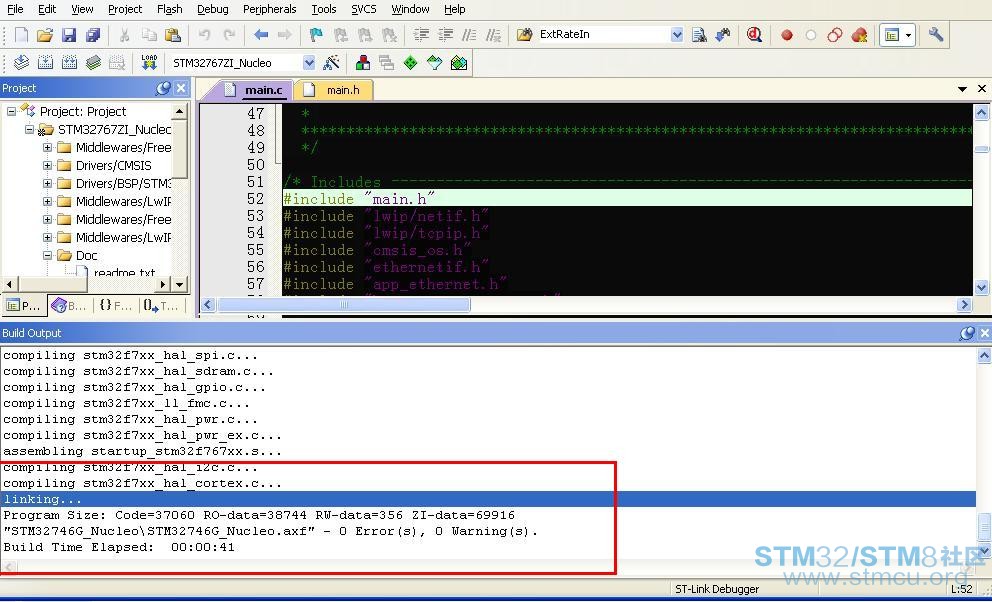This screenshot has height=602, width=992.
Task: Close the Build Output panel
Action: (984, 333)
